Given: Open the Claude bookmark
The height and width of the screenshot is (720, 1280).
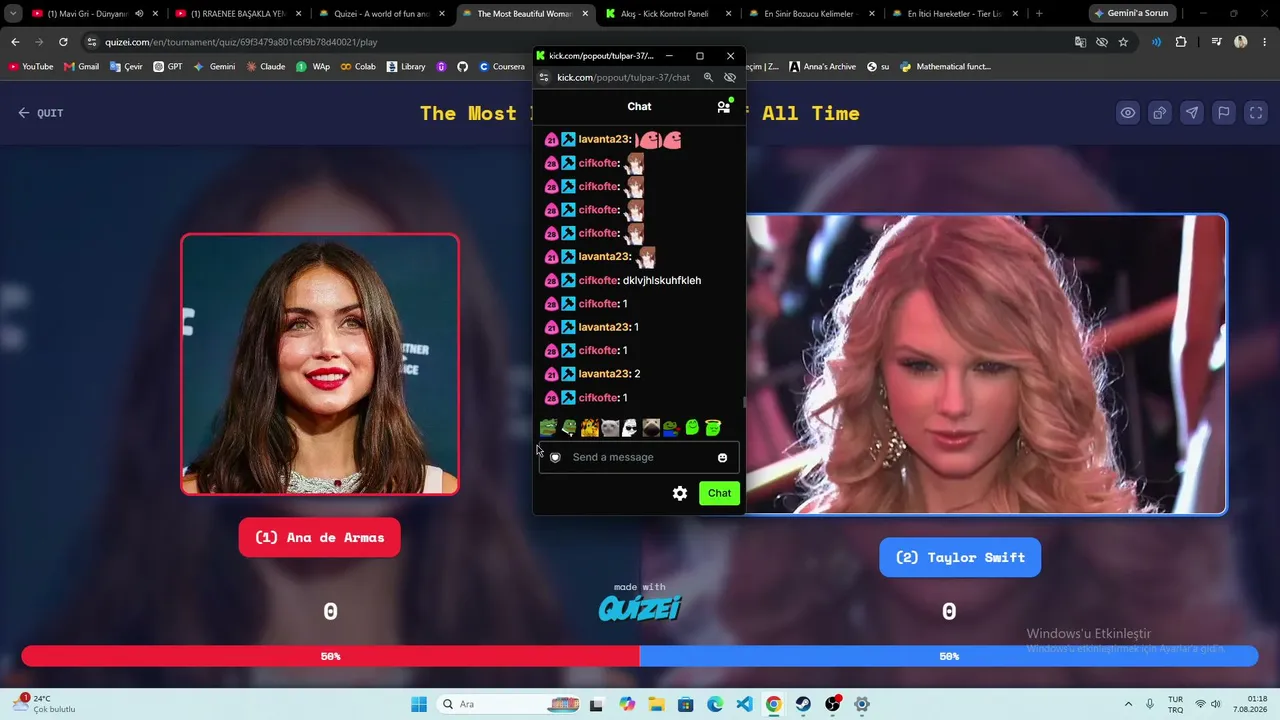Looking at the screenshot, I should [x=265, y=67].
